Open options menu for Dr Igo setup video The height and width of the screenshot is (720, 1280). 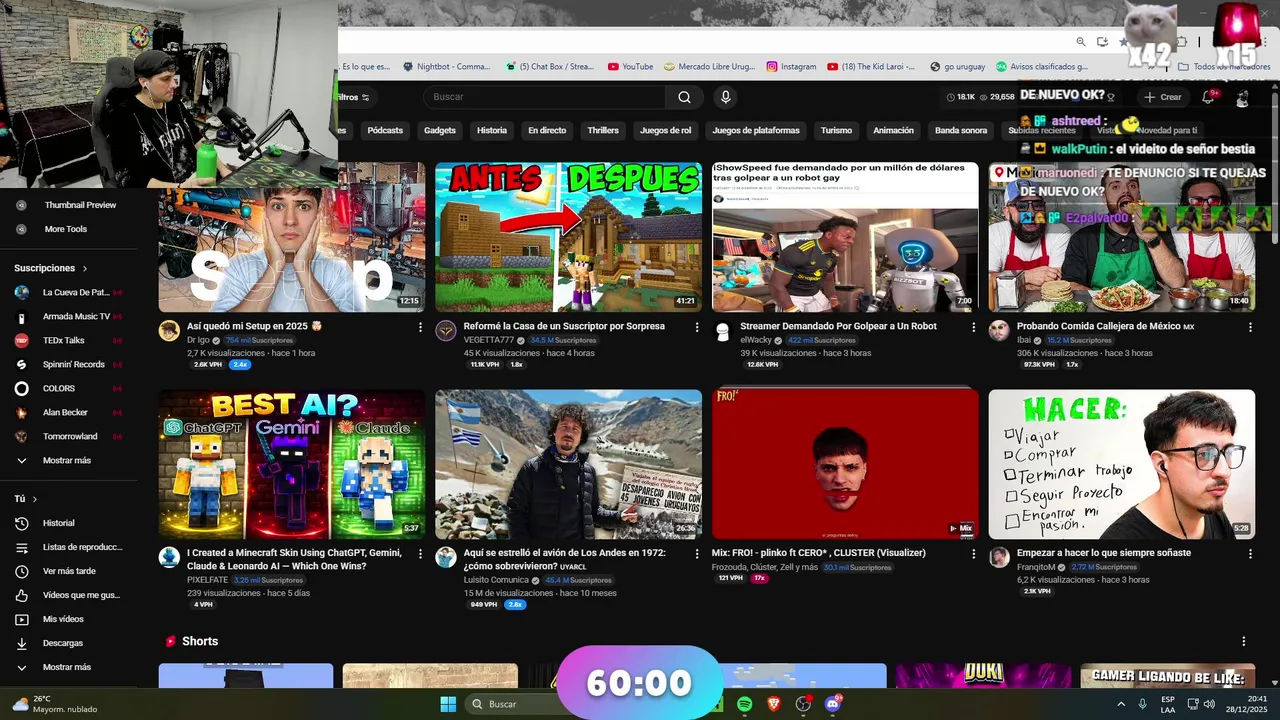click(420, 327)
